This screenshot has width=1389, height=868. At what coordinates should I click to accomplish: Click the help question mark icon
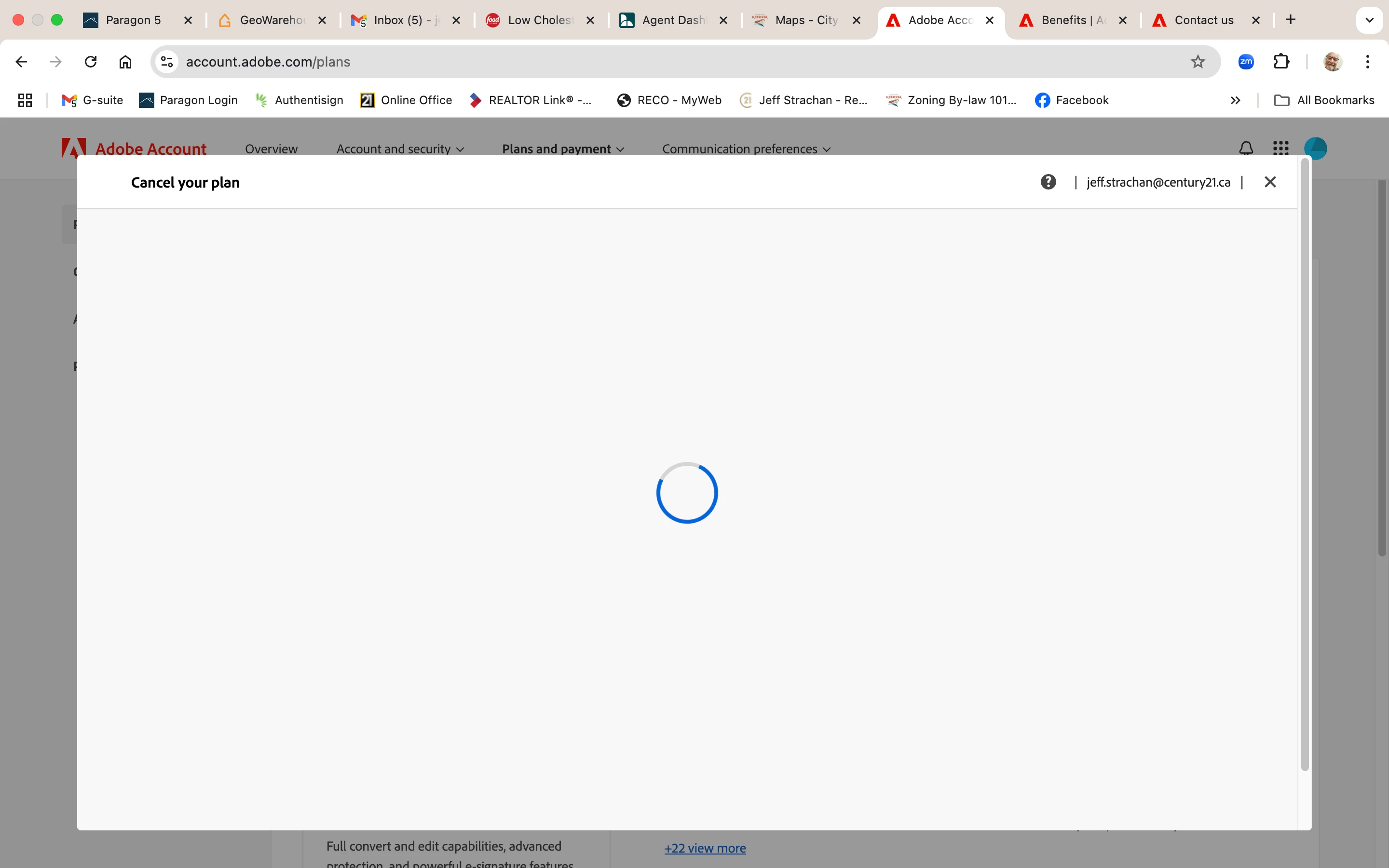[x=1048, y=182]
